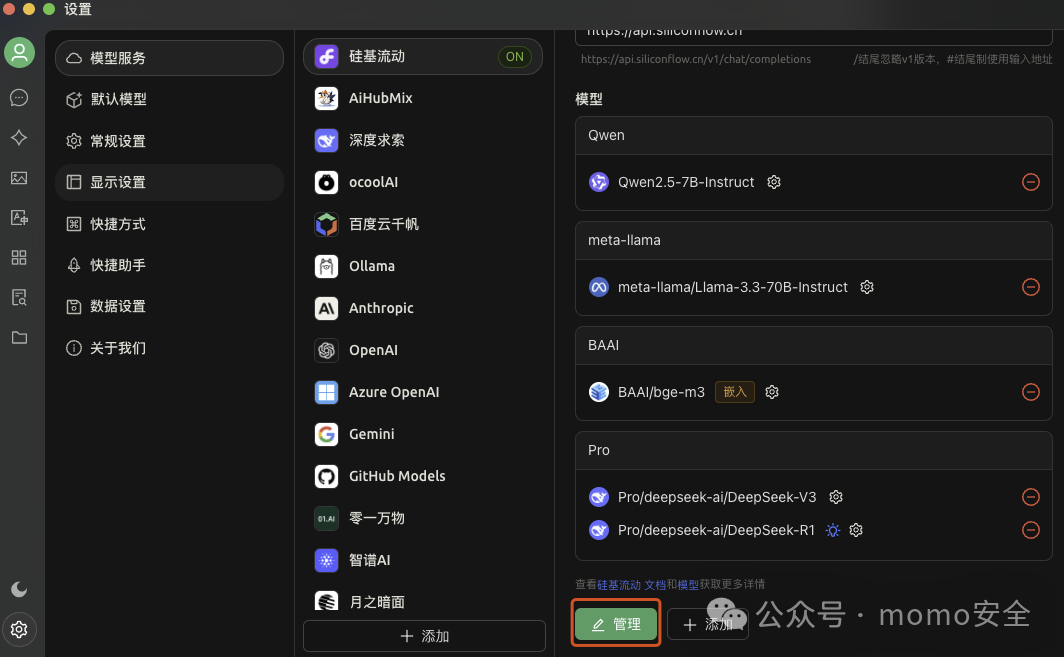1064x657 pixels.
Task: Click the 嵌入 tag on BAAI/bge-m3
Action: click(735, 392)
